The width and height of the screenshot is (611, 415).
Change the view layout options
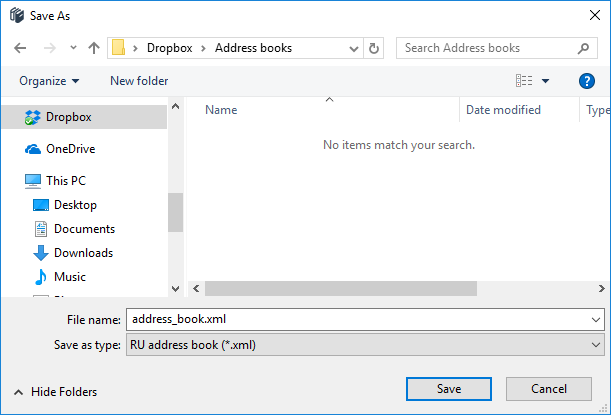tap(532, 81)
